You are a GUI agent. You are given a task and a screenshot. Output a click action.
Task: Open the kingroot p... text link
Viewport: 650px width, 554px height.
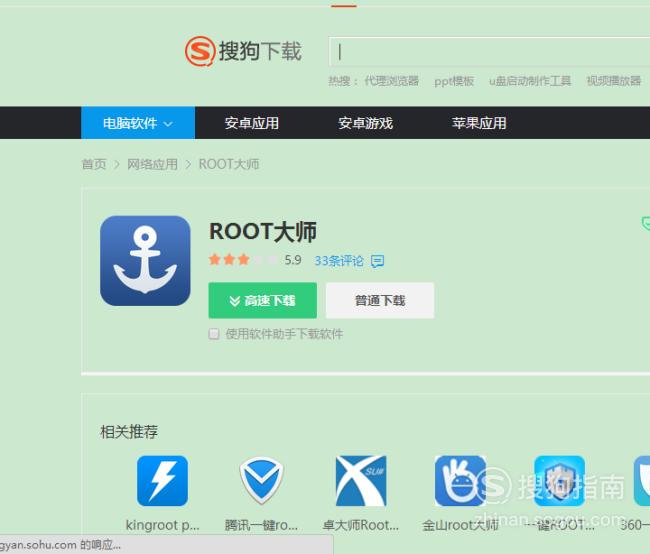(162, 525)
